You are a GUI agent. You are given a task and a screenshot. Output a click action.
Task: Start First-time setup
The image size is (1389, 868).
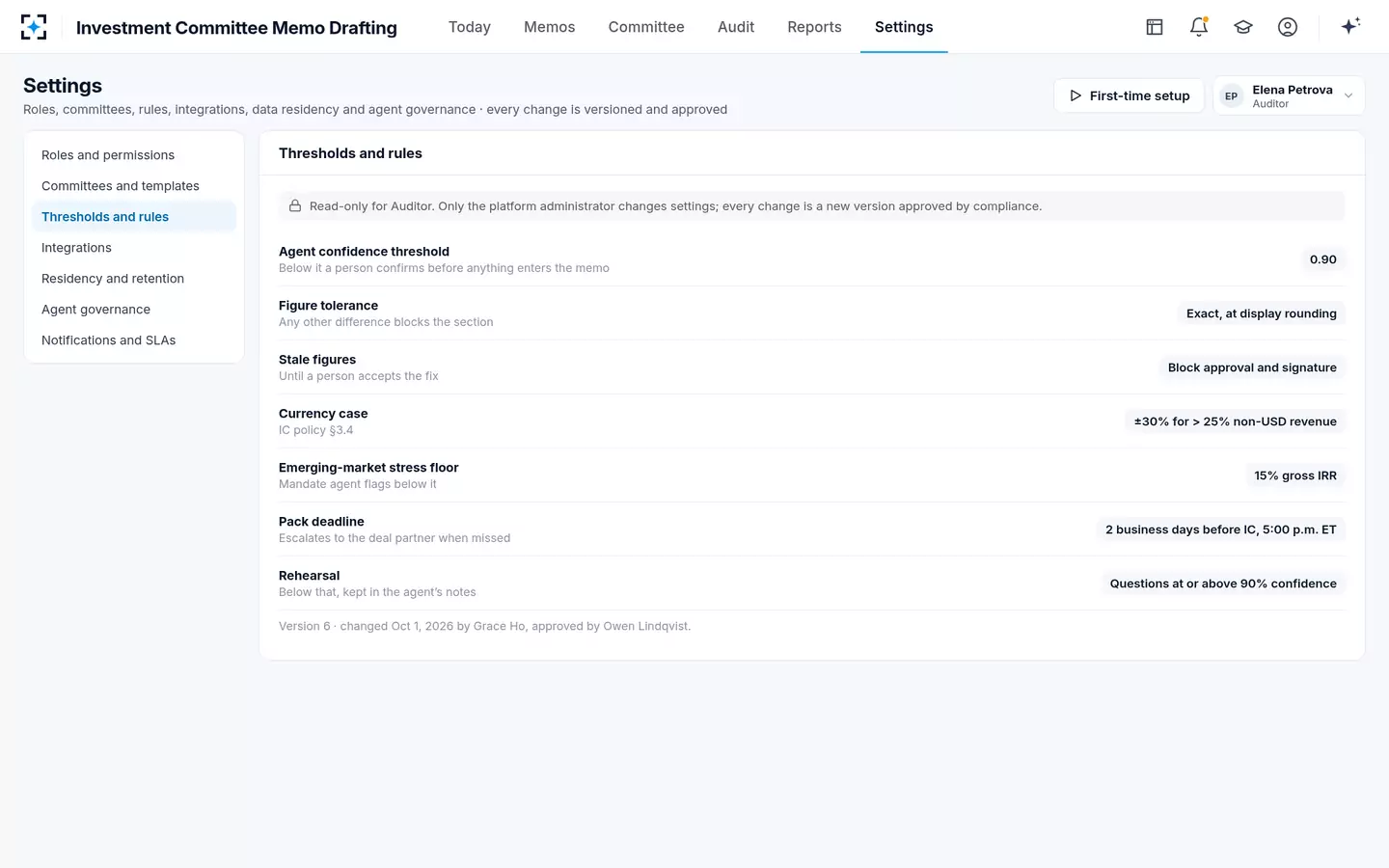coord(1130,95)
